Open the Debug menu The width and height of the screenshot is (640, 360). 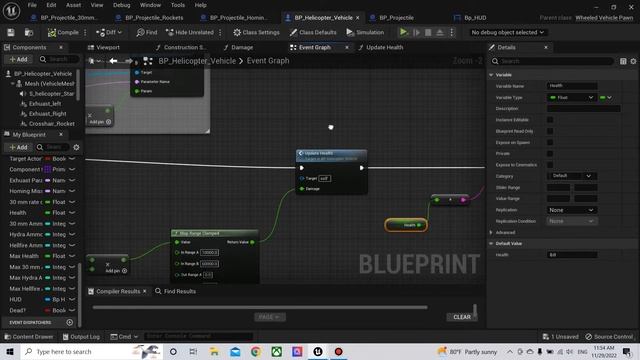tap(122, 5)
